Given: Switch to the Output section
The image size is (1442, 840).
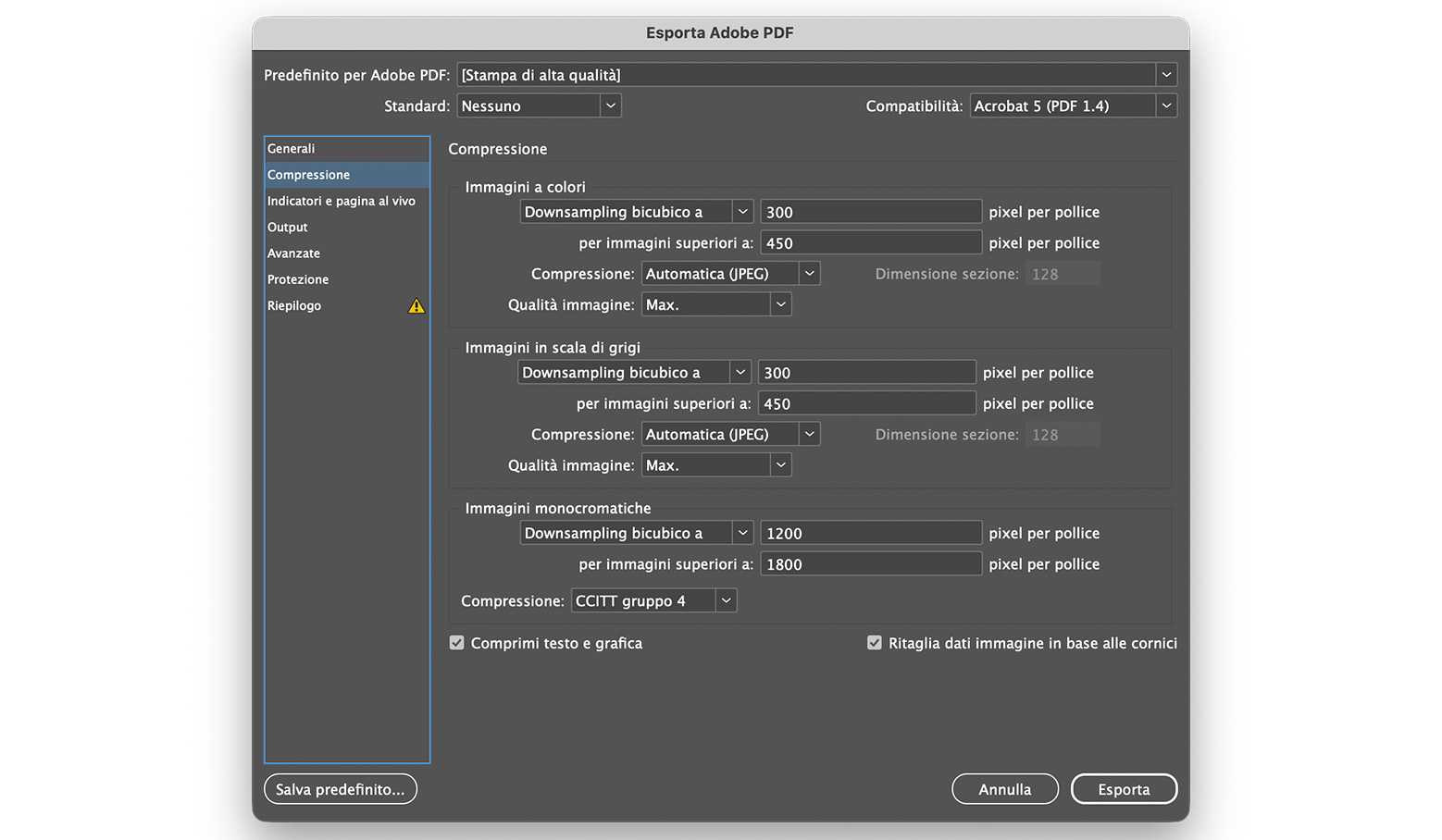Looking at the screenshot, I should 347,227.
